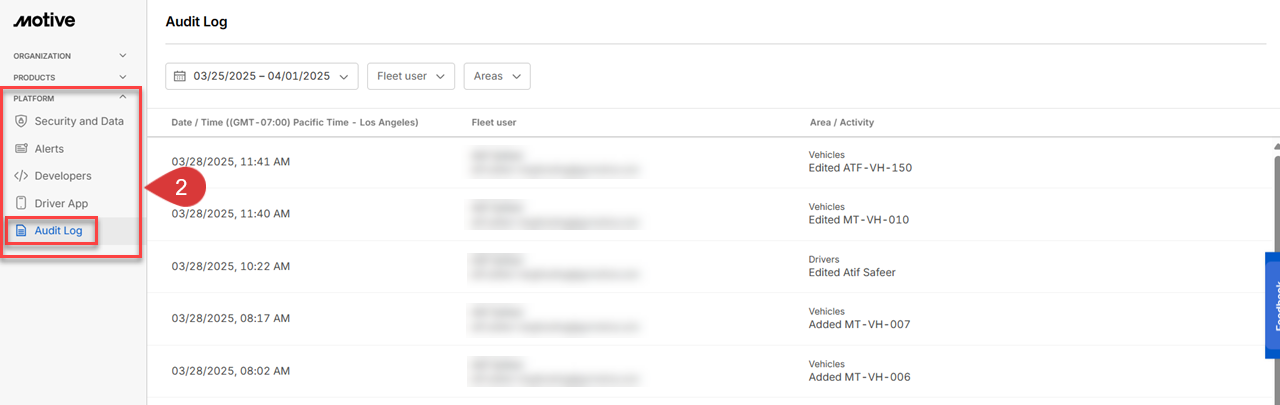Viewport: 1280px width, 405px height.
Task: Click the Motive logo
Action: pos(44,20)
